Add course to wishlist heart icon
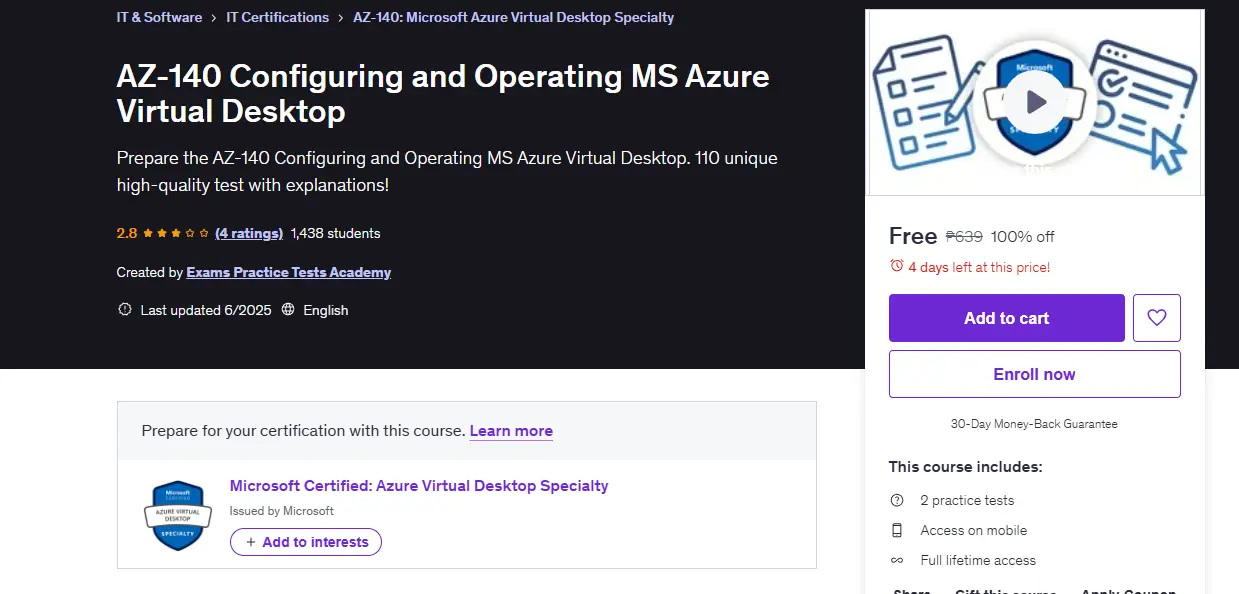This screenshot has height=594, width=1239. tap(1157, 318)
